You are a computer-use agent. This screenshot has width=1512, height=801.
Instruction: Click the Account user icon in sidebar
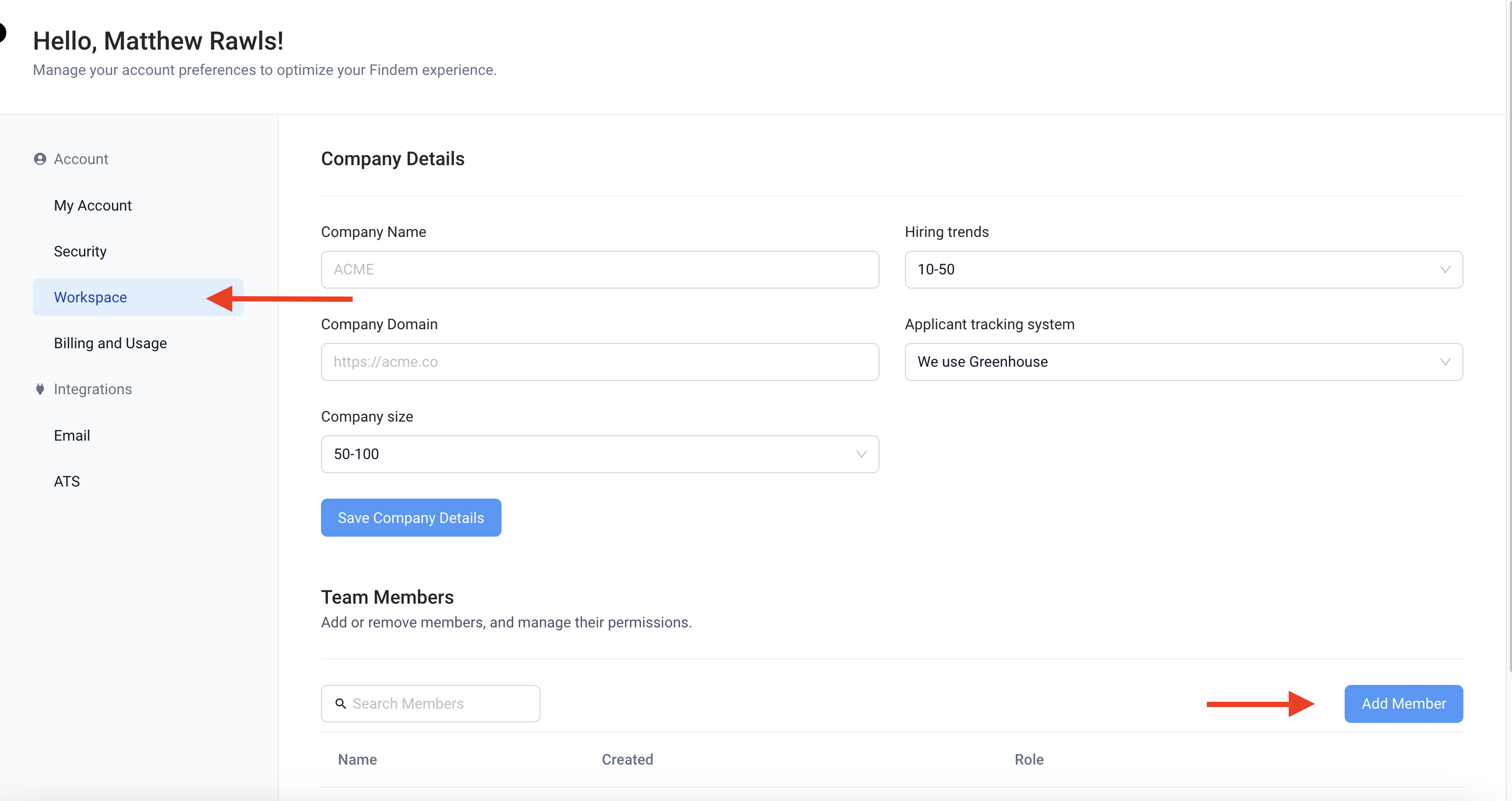40,159
